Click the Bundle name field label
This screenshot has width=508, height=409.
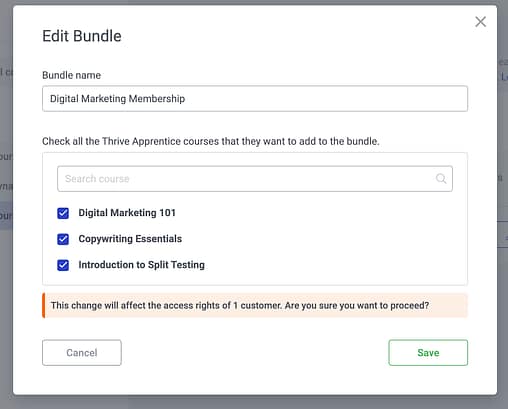point(71,75)
